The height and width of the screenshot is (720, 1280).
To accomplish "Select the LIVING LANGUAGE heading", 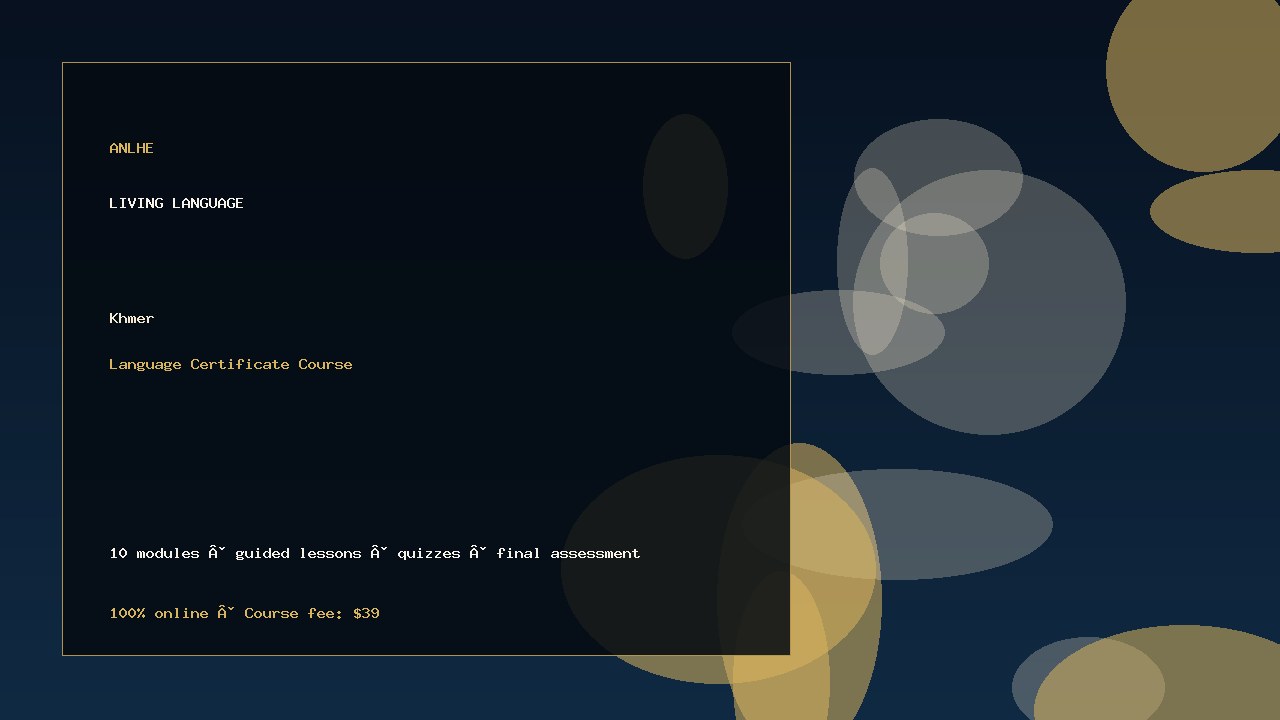I will (176, 203).
